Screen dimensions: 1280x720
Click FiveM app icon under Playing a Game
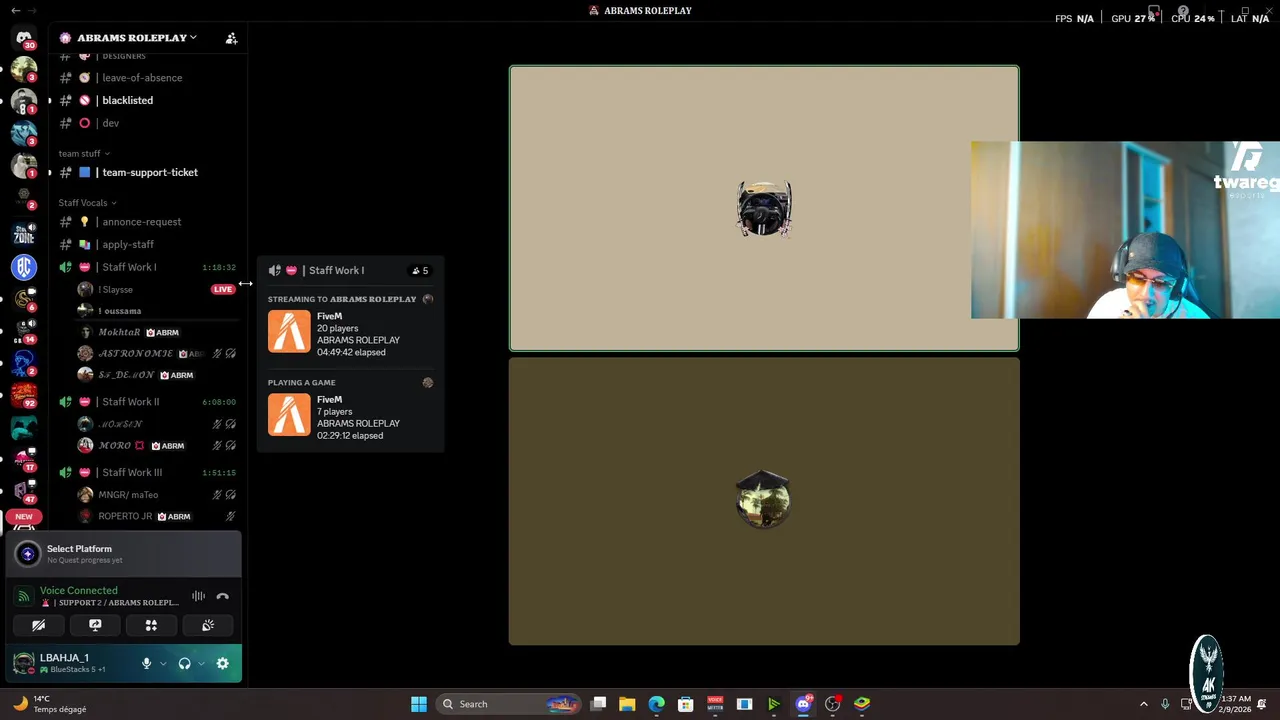click(x=289, y=415)
